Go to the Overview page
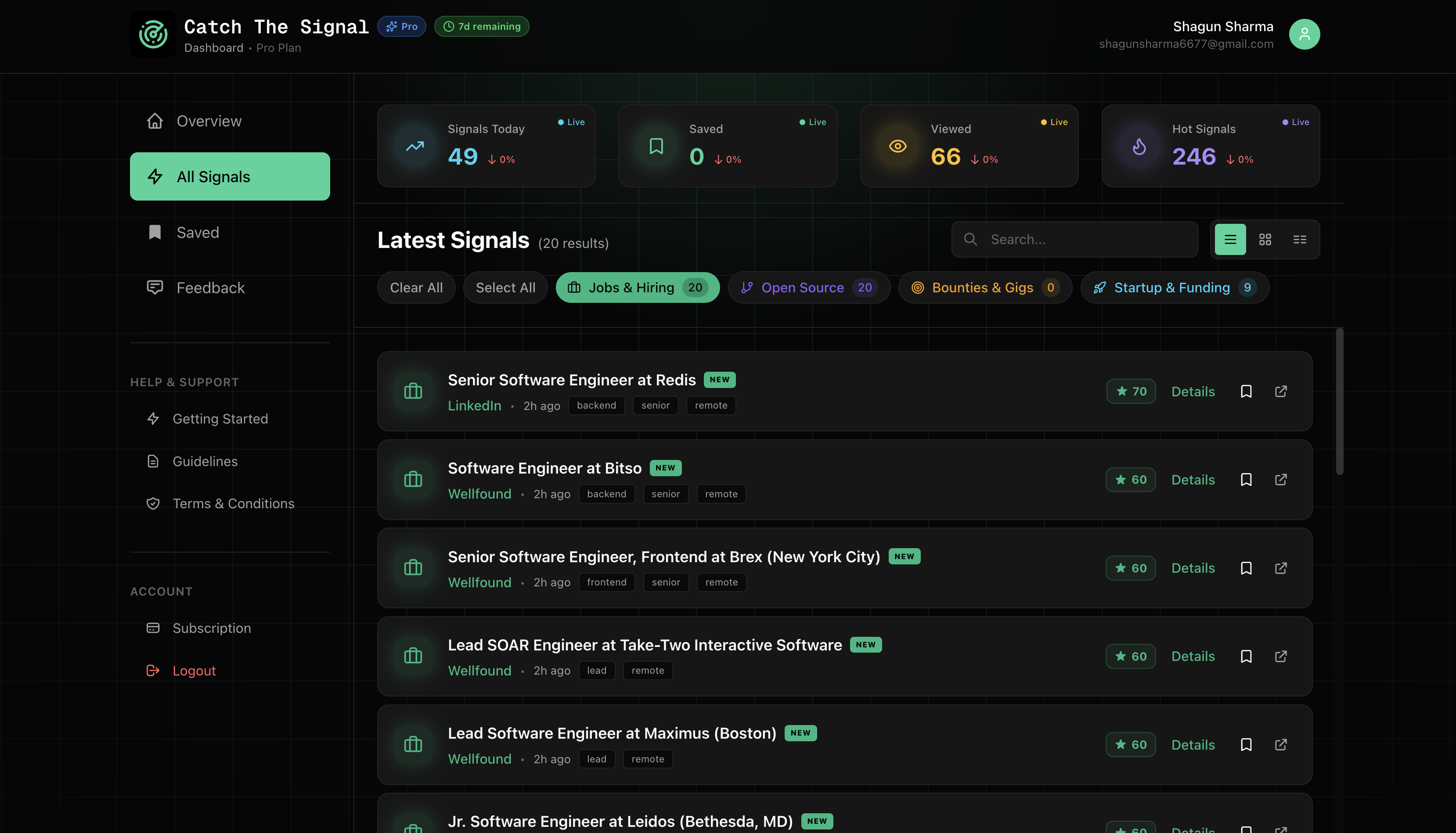This screenshot has height=833, width=1456. [x=209, y=121]
